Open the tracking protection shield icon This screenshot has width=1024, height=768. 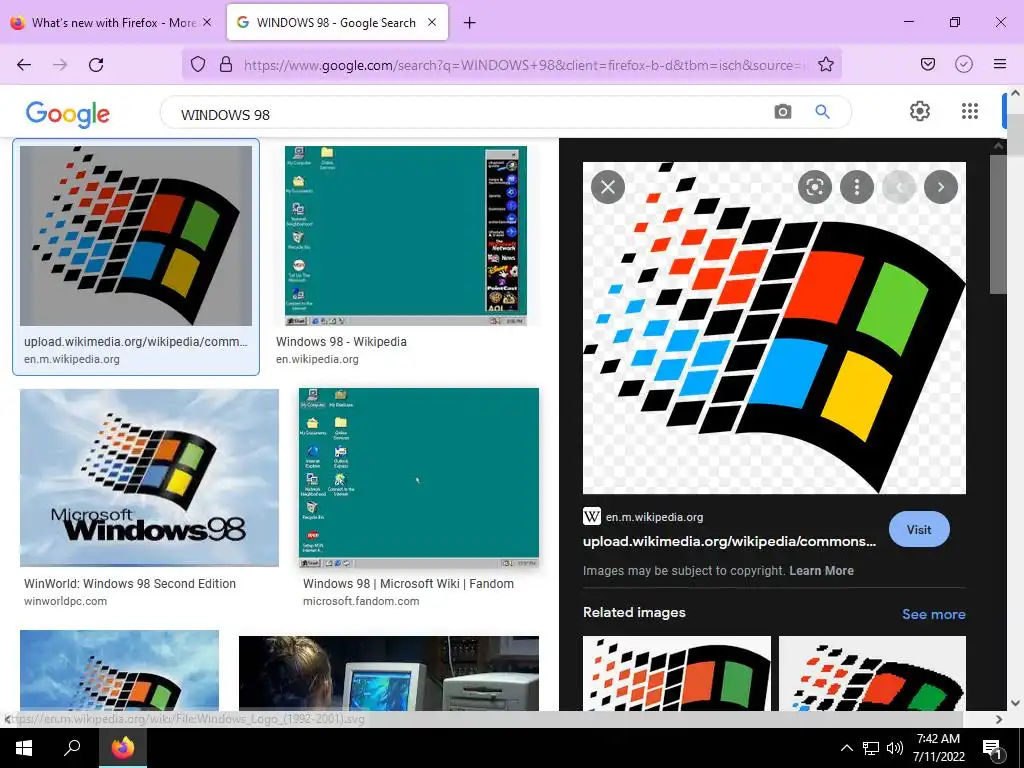[x=198, y=64]
